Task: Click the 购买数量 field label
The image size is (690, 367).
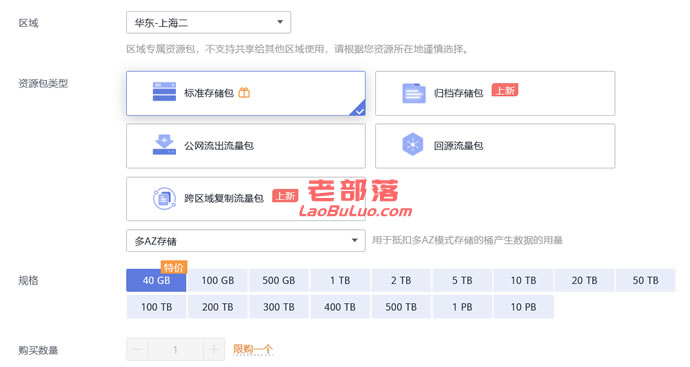Action: tap(38, 350)
